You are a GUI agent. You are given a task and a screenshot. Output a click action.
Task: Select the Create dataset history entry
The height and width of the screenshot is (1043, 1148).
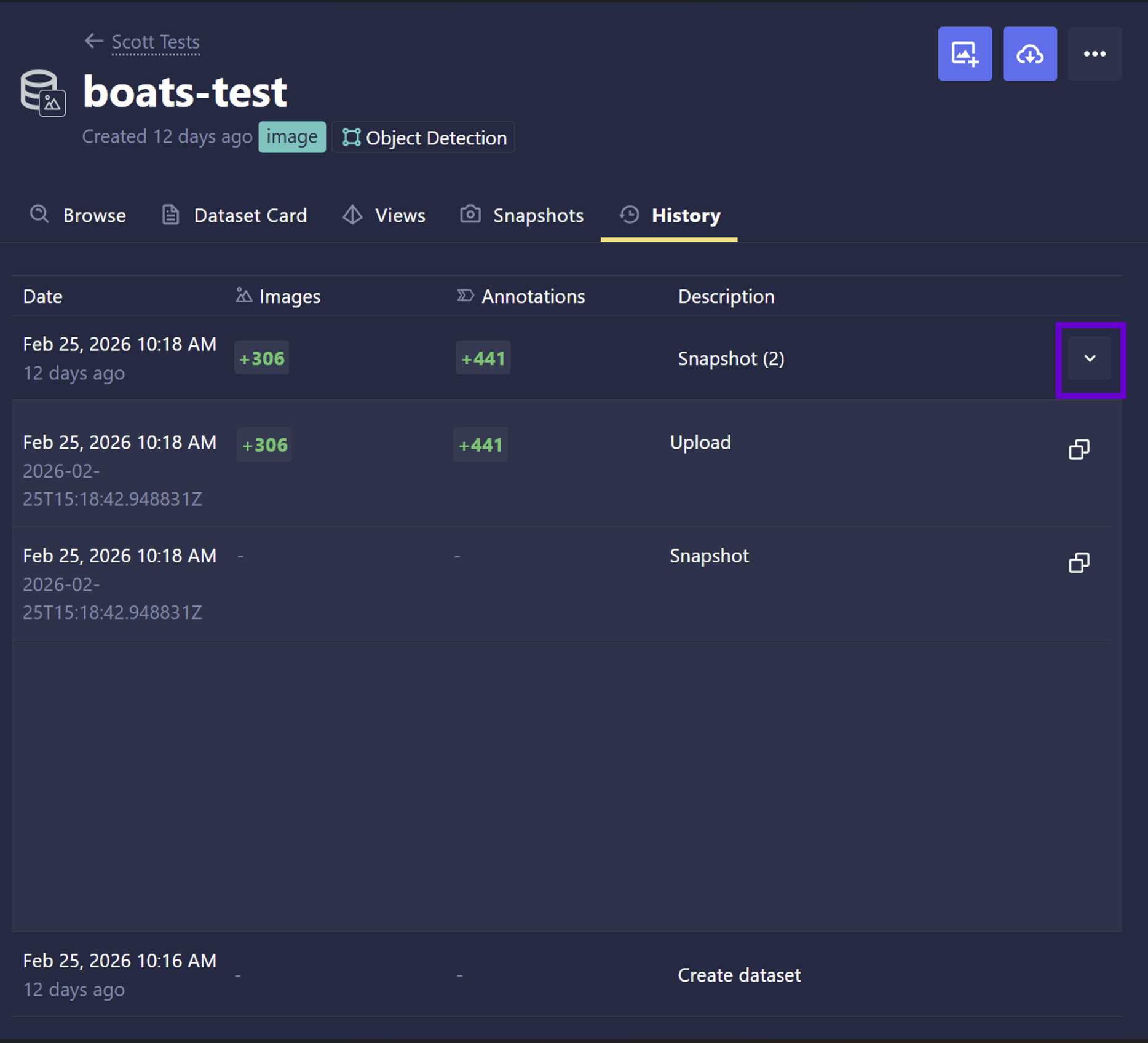(738, 975)
